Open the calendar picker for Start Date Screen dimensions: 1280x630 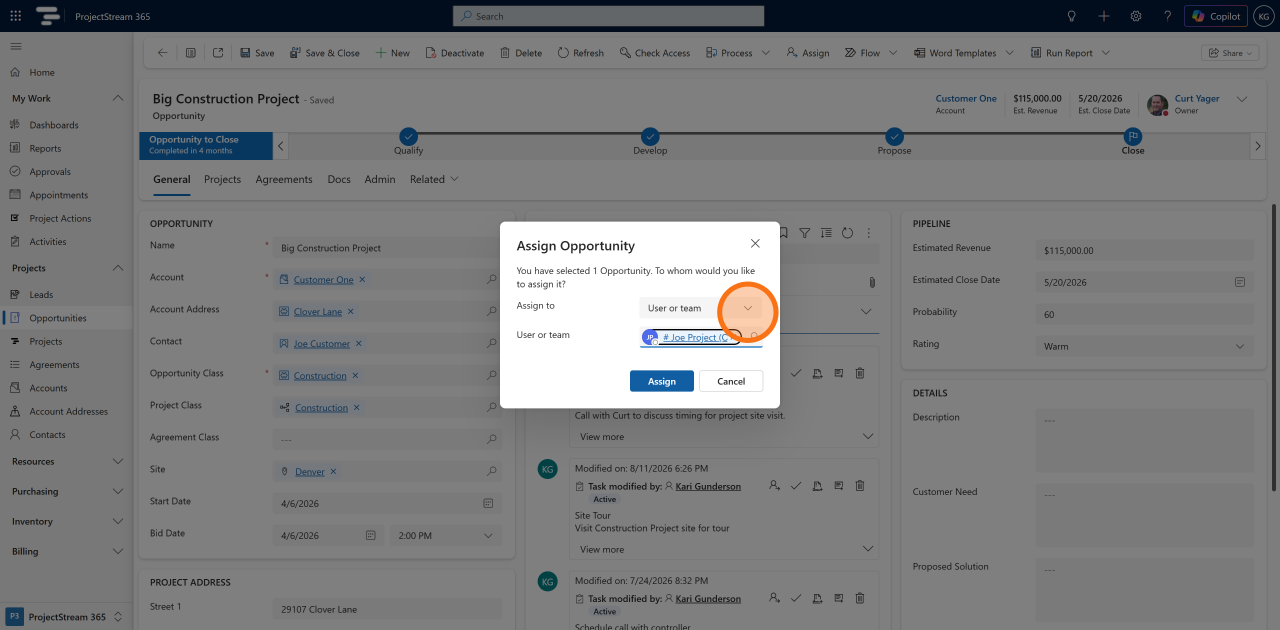[489, 504]
